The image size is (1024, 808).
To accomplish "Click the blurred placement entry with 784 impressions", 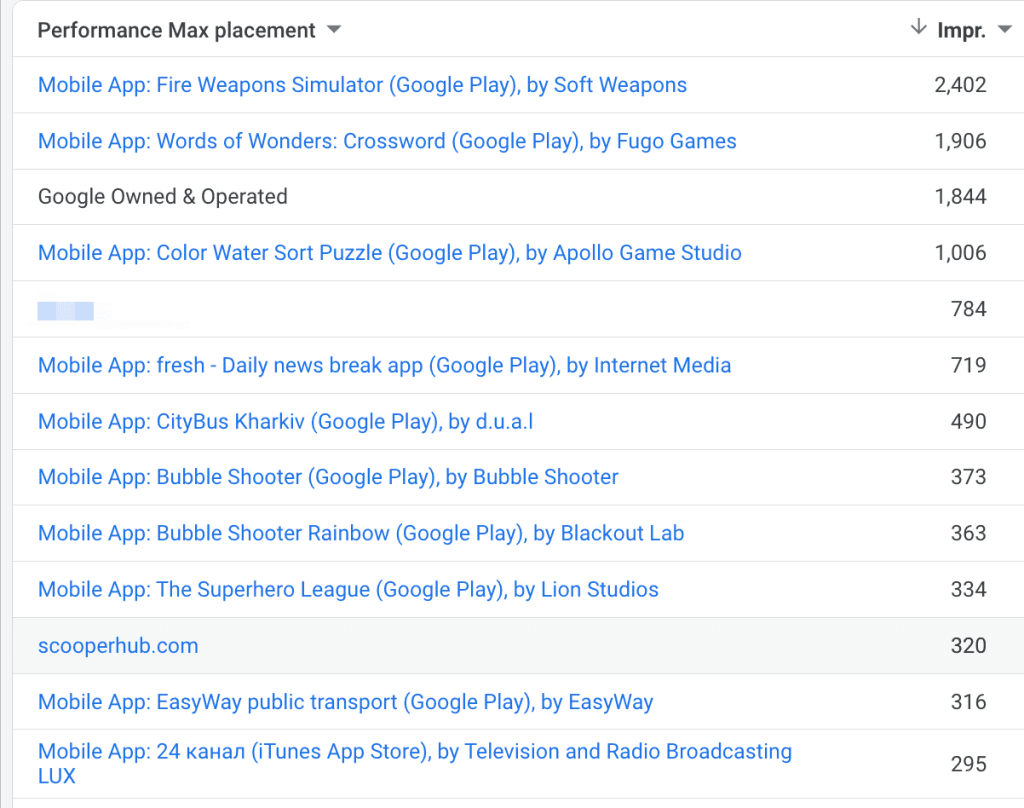I will (66, 311).
